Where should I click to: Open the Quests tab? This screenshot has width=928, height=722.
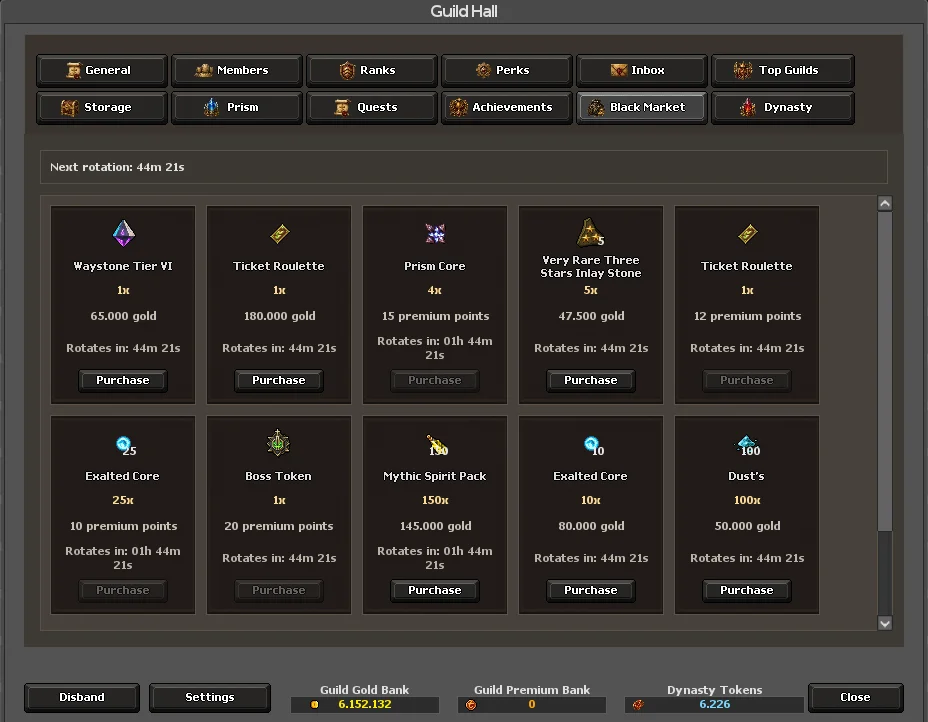(372, 107)
